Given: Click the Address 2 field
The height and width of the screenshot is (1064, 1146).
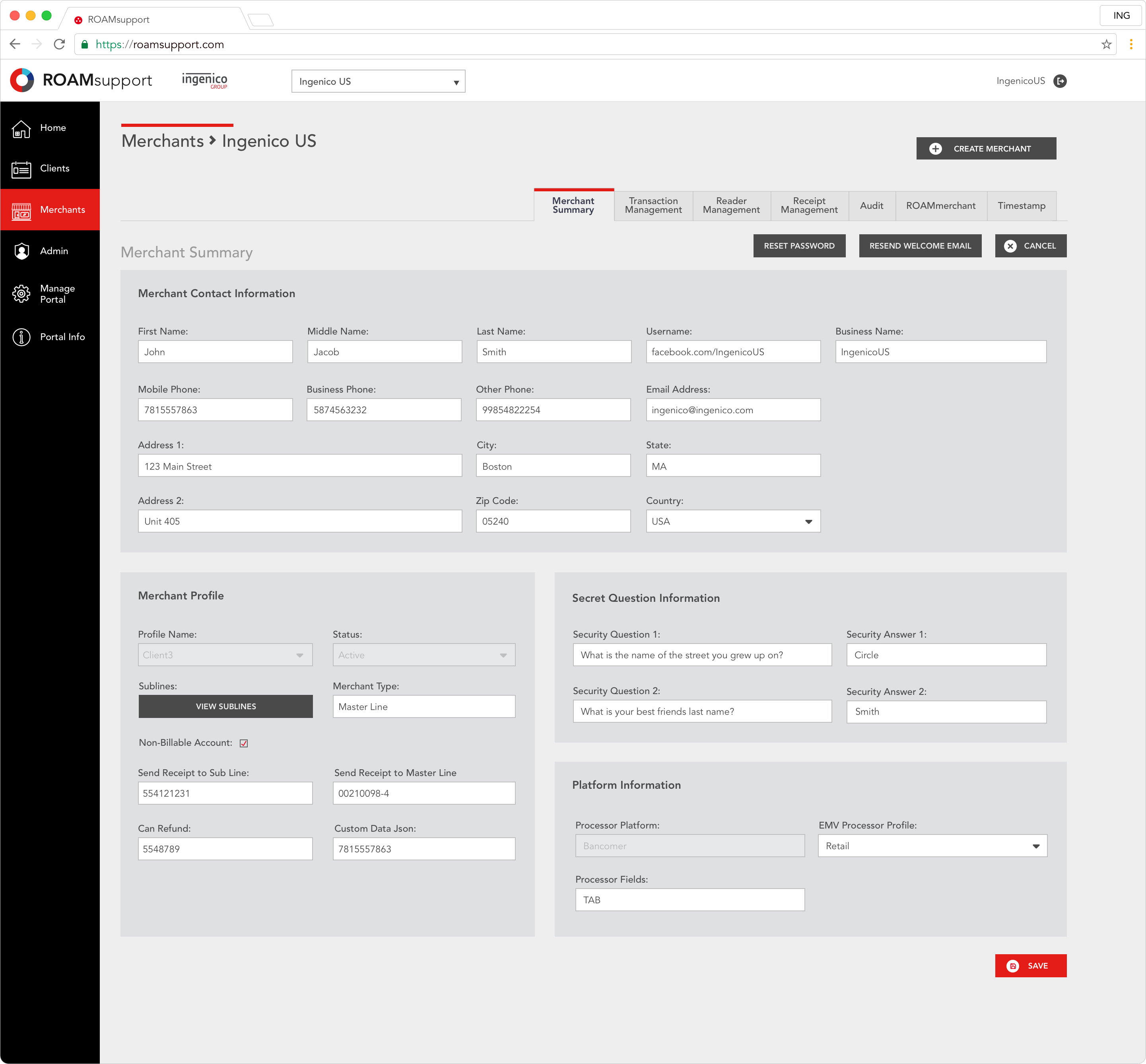Looking at the screenshot, I should click(x=300, y=521).
